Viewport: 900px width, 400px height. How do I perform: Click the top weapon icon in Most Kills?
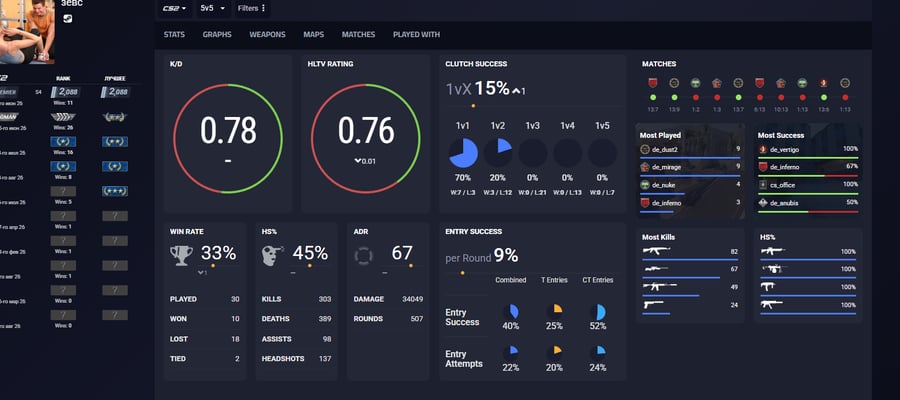pos(657,251)
